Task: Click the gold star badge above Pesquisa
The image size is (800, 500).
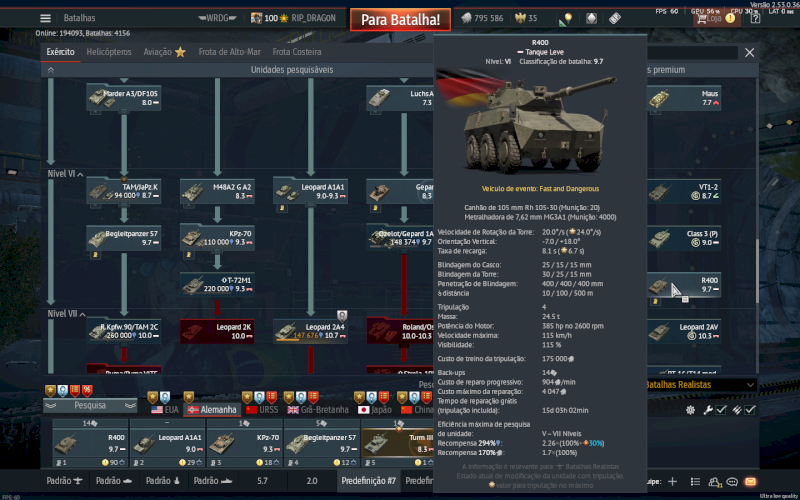Action: [x=50, y=391]
